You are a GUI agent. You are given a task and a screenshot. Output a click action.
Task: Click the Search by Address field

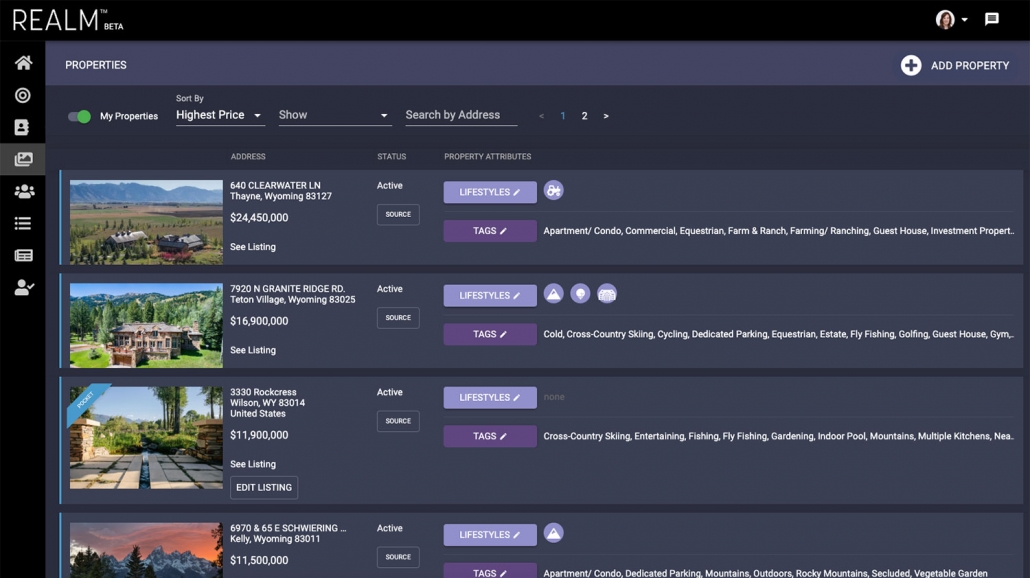point(461,116)
